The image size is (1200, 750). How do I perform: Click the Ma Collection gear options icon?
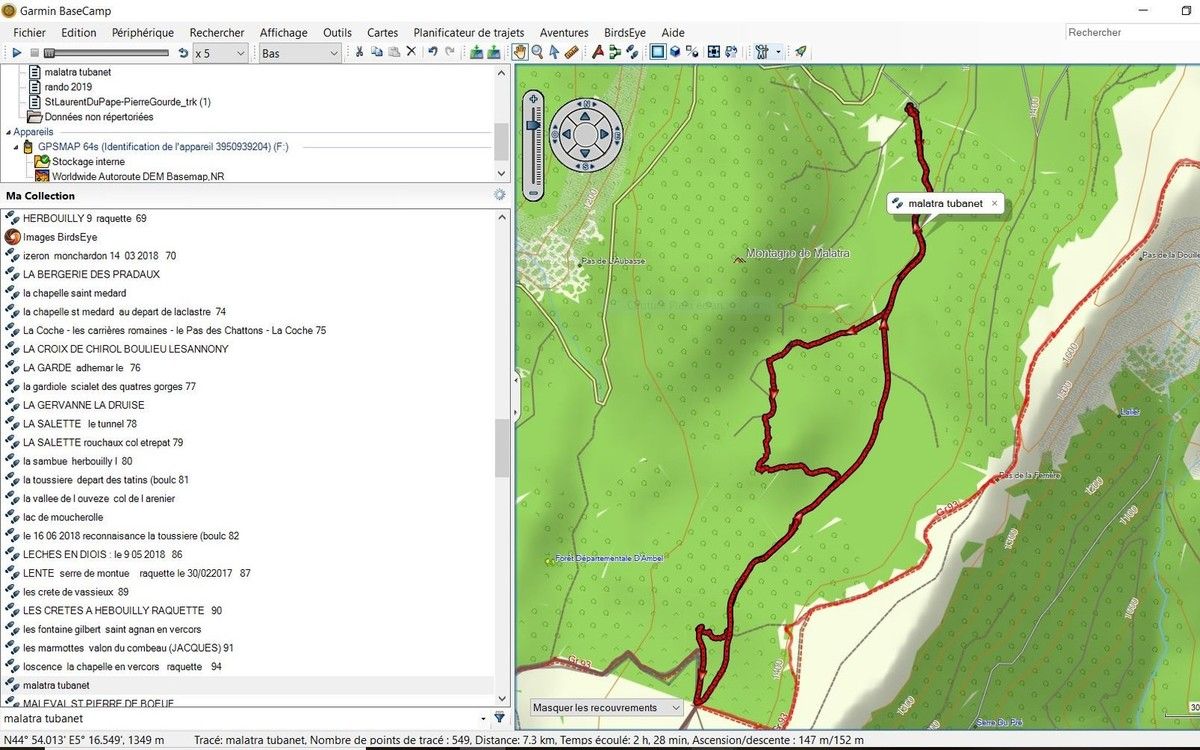click(x=500, y=195)
